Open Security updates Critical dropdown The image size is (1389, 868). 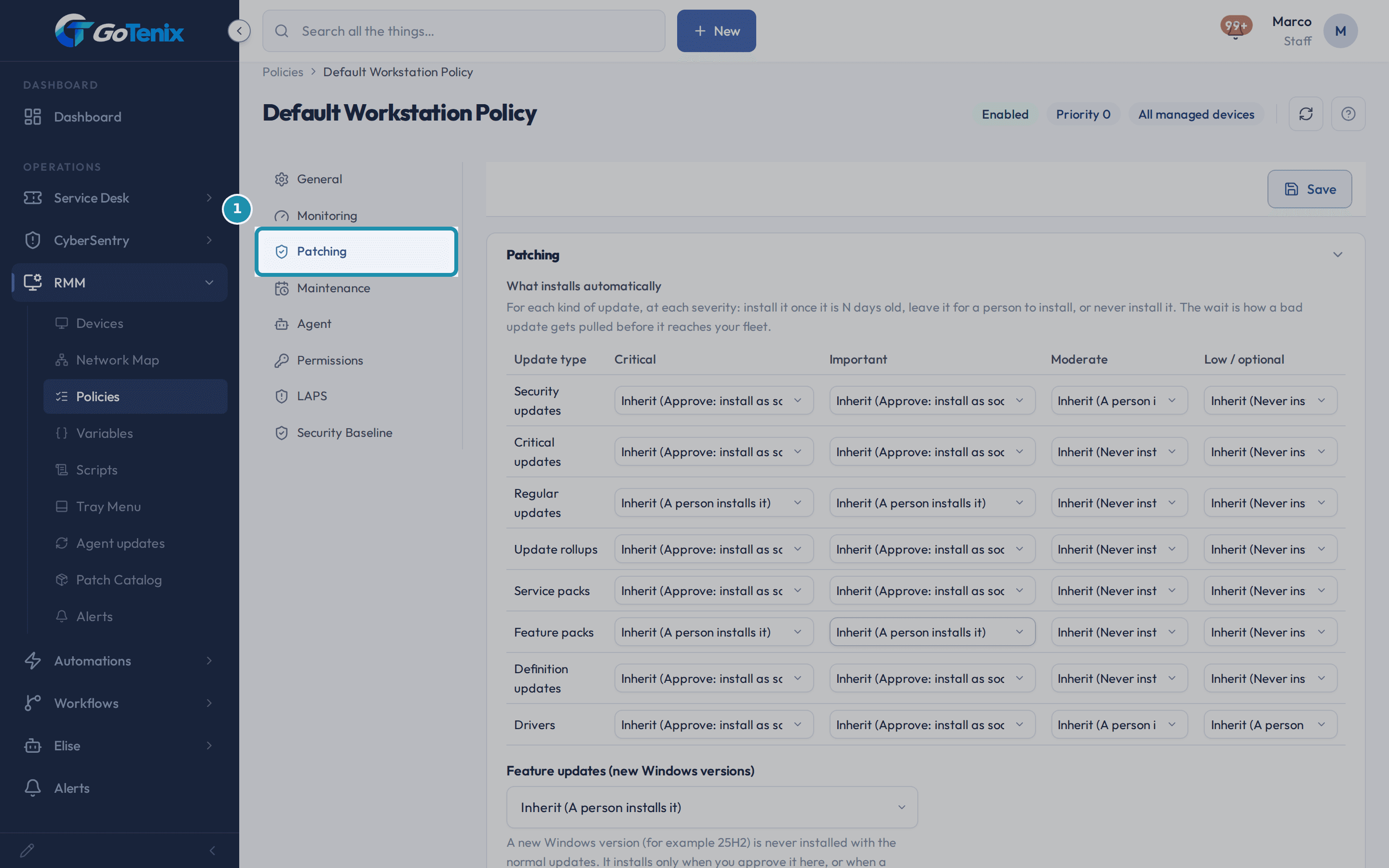click(713, 401)
